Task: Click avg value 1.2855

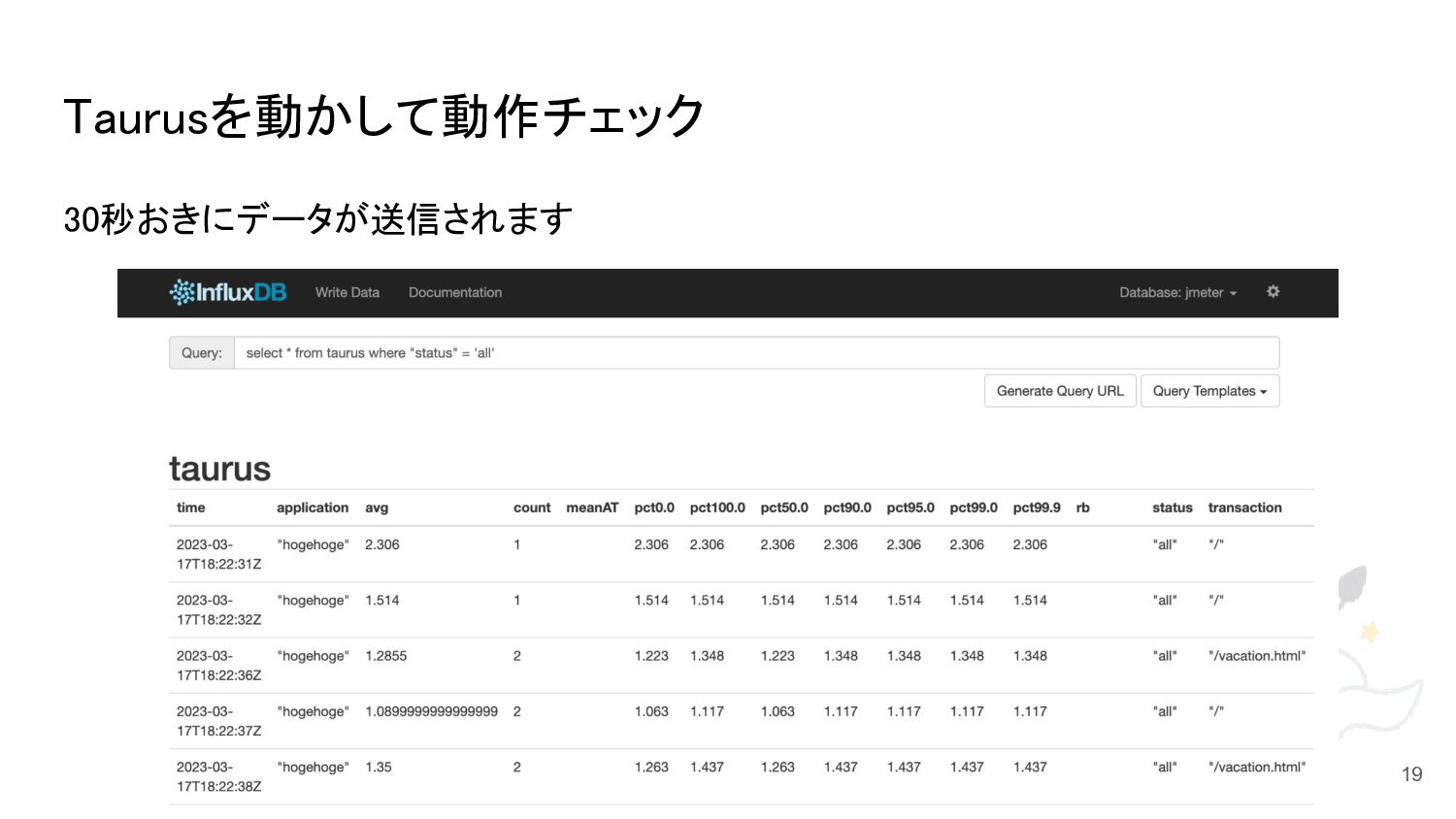Action: click(x=386, y=656)
